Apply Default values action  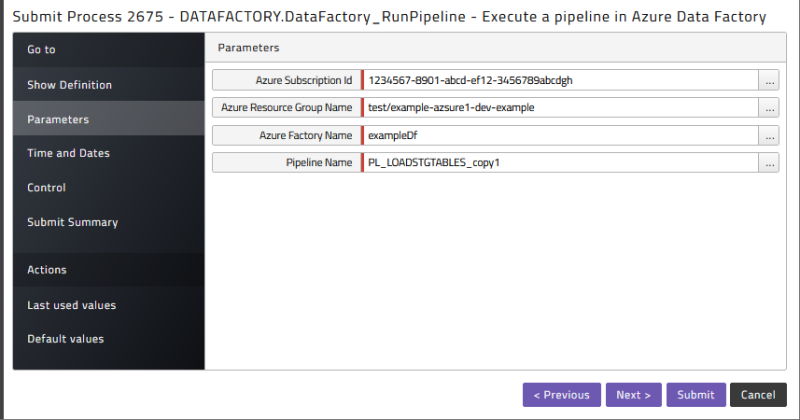tap(109, 339)
